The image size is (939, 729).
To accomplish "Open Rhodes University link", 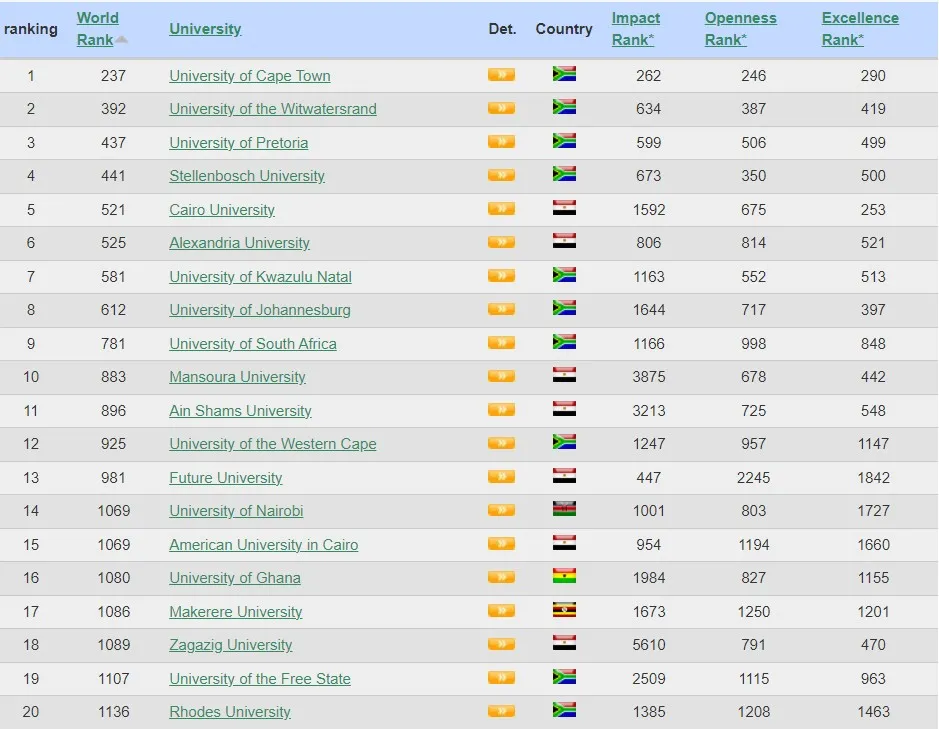I will 230,712.
